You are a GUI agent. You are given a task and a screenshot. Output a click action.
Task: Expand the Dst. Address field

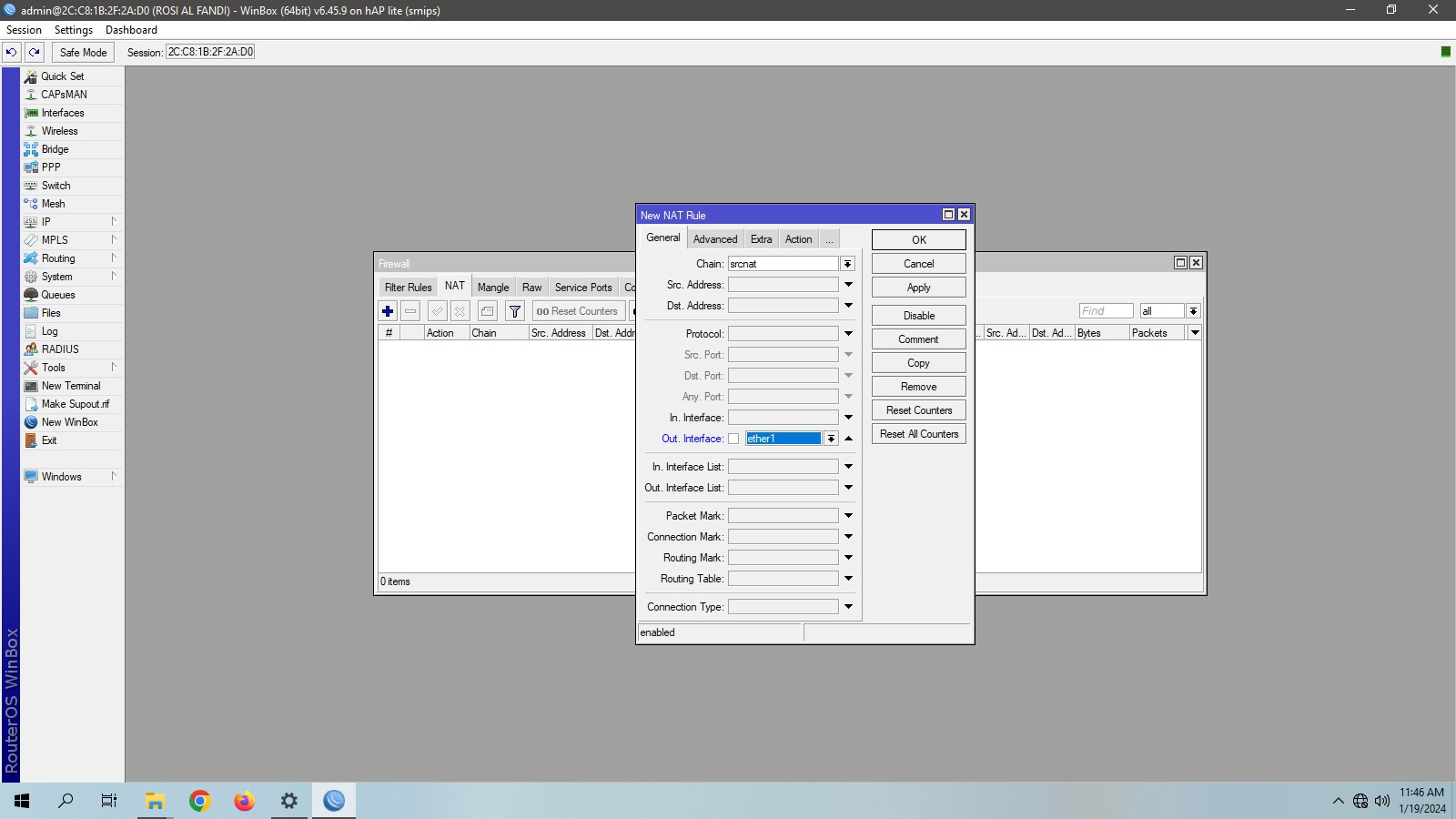click(848, 306)
